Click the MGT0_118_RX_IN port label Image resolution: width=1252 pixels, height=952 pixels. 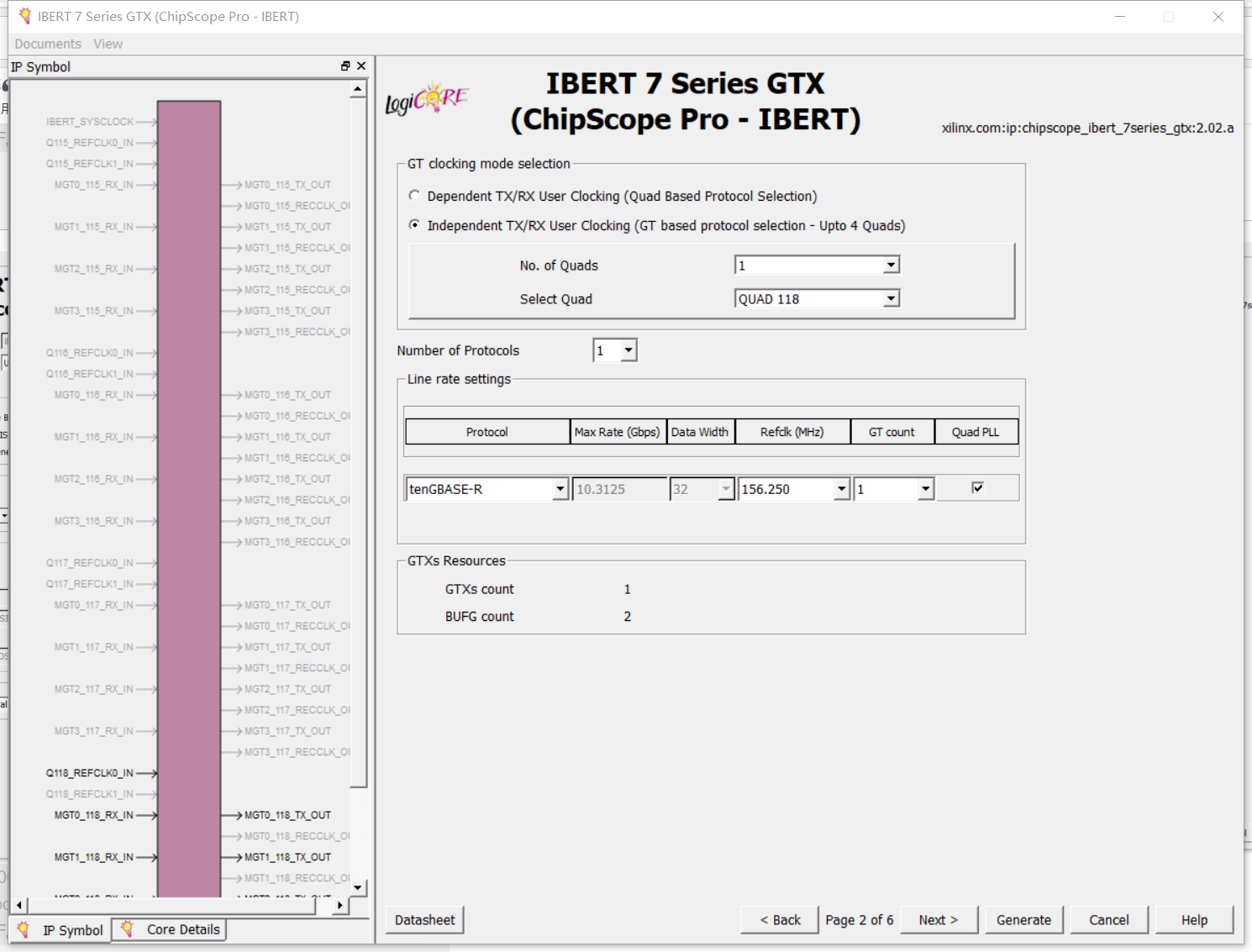click(x=94, y=815)
